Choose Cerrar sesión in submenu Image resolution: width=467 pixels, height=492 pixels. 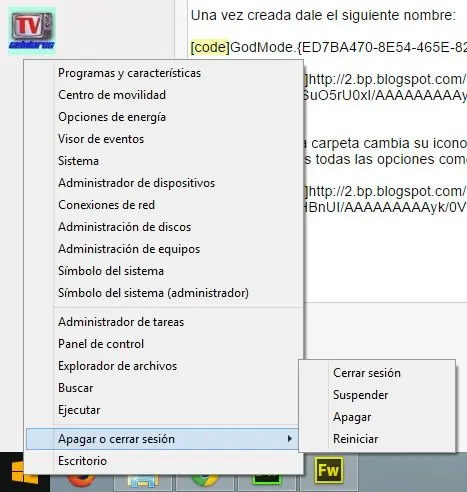point(367,373)
